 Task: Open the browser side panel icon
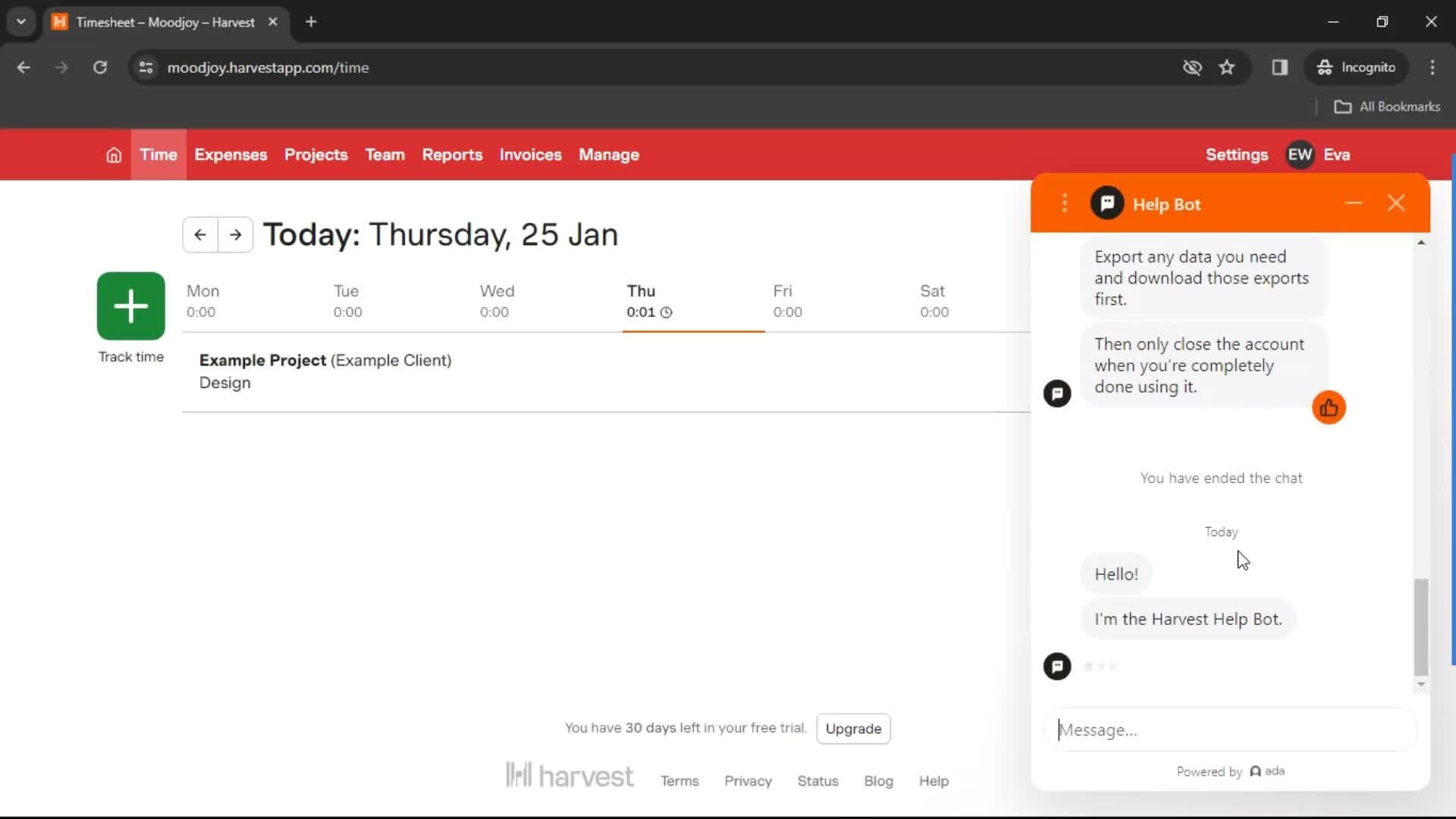1280,67
